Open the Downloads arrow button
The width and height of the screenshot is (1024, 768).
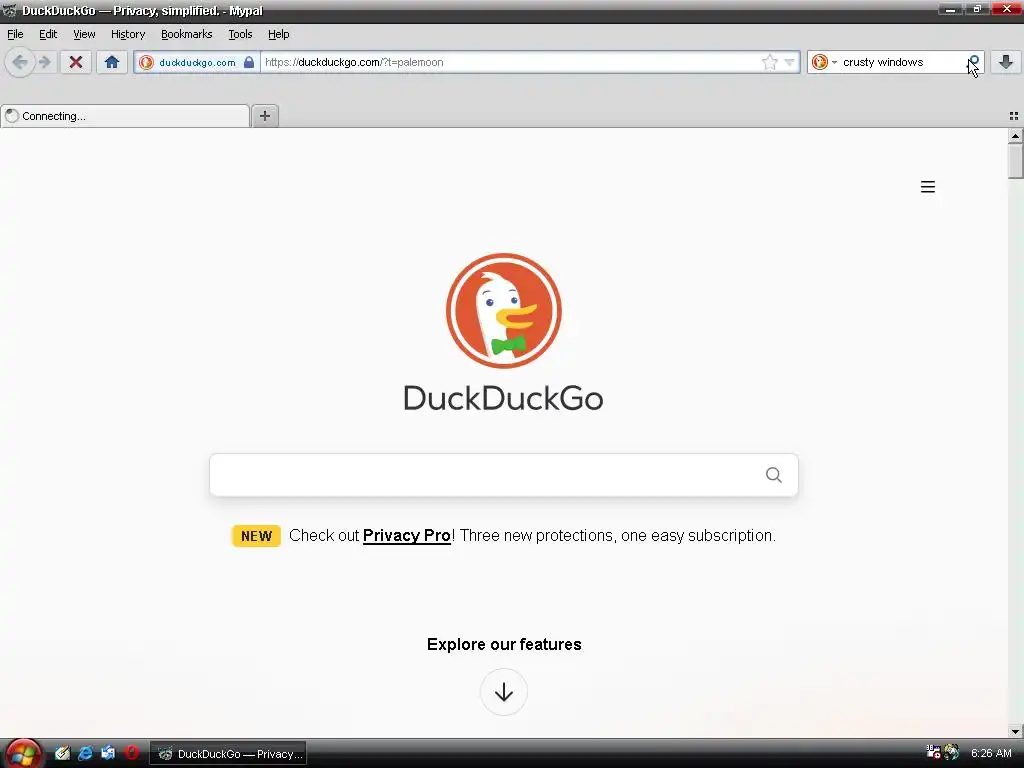pyautogui.click(x=1006, y=63)
